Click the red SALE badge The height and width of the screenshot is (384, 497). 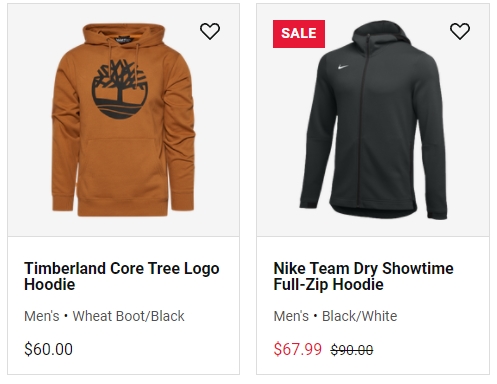(x=299, y=34)
